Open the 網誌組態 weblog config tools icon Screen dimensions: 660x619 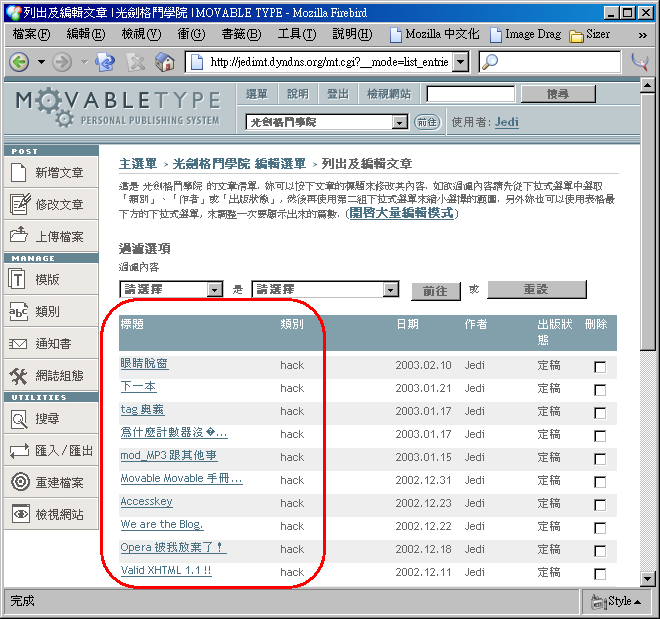click(19, 376)
